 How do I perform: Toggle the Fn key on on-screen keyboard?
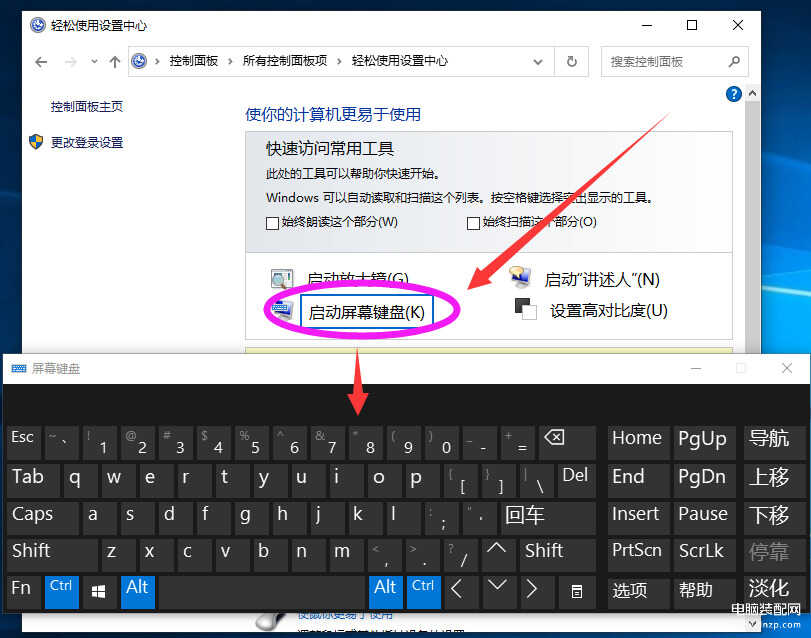(24, 593)
